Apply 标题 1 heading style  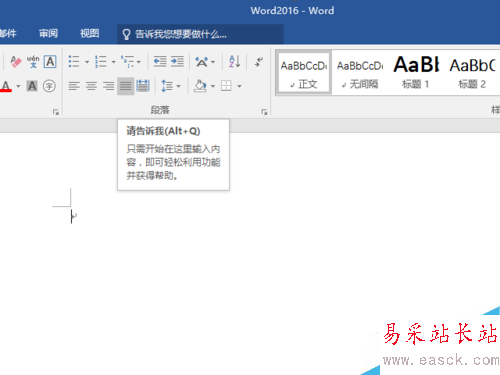(x=416, y=73)
